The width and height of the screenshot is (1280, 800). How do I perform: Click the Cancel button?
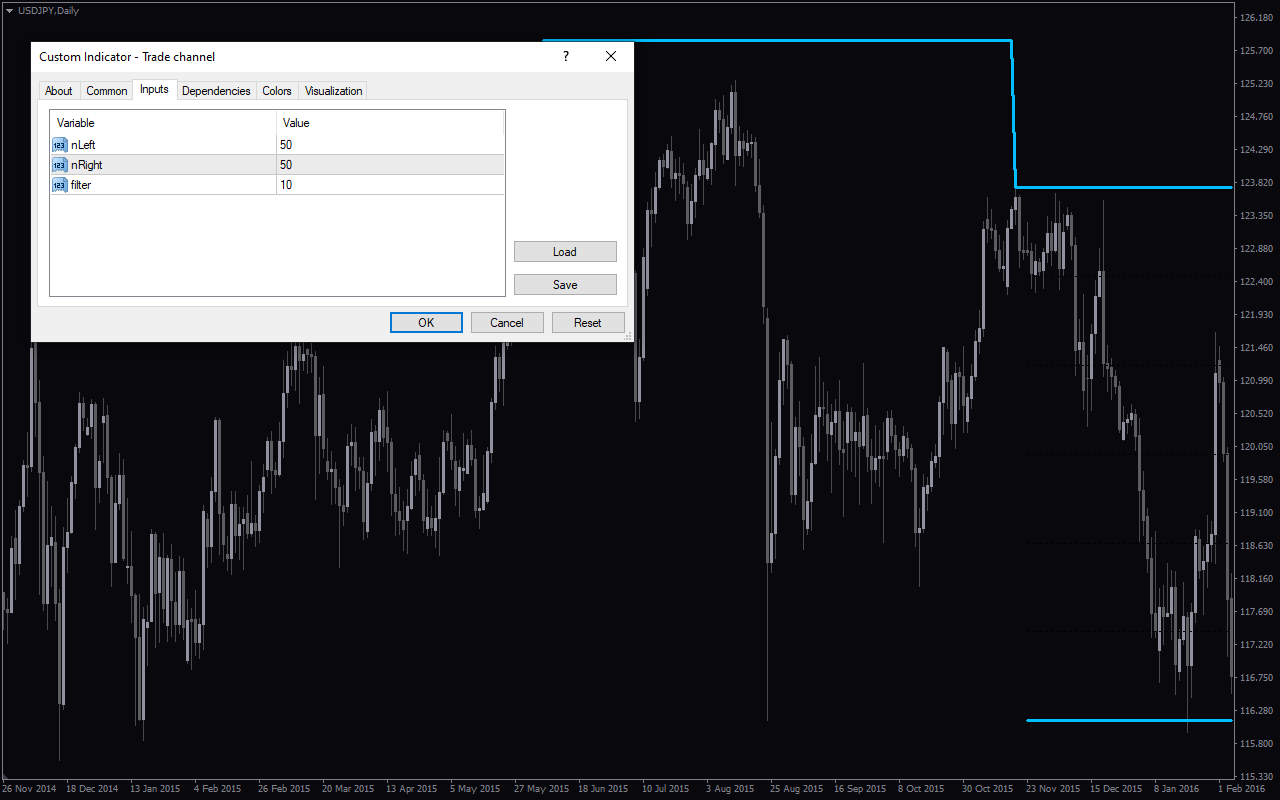(x=507, y=323)
